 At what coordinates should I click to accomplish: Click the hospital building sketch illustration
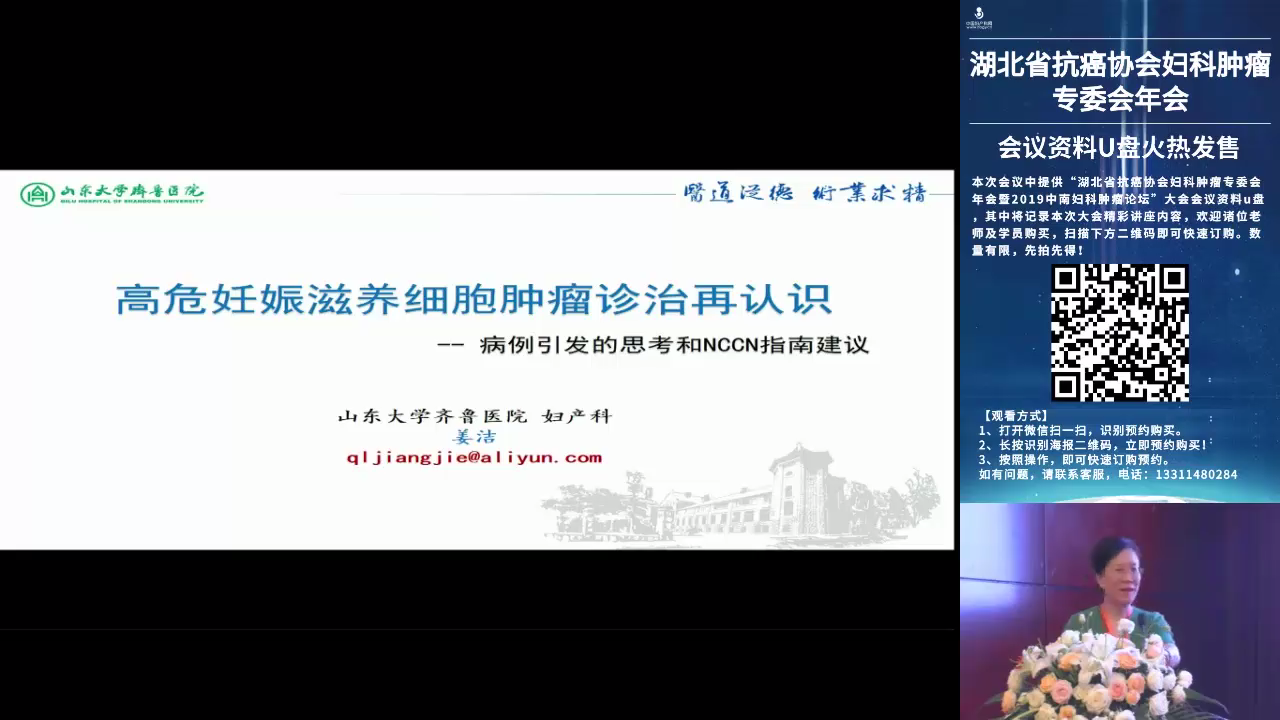coord(760,500)
